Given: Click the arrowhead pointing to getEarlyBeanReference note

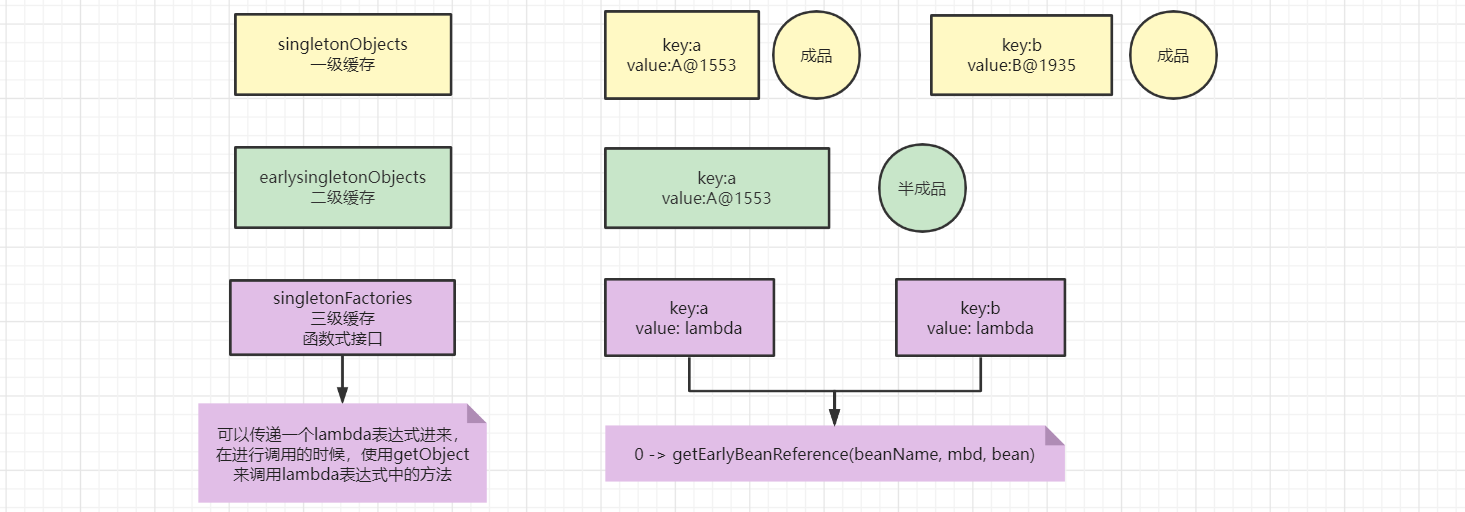Looking at the screenshot, I should (834, 417).
